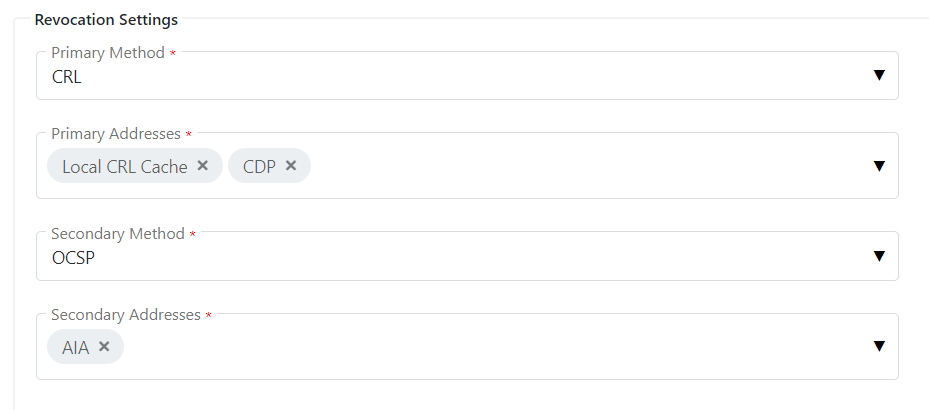Select the Local CRL Cache chip label
This screenshot has width=929, height=410.
click(124, 167)
